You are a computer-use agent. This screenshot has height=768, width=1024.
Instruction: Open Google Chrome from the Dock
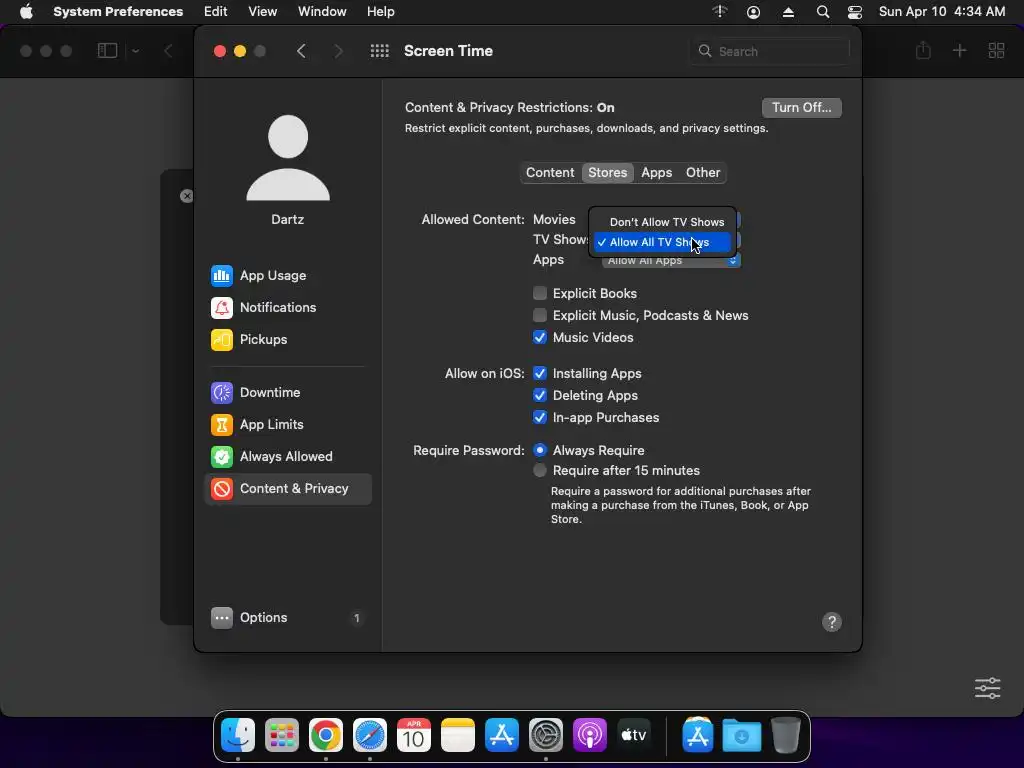[x=326, y=736]
